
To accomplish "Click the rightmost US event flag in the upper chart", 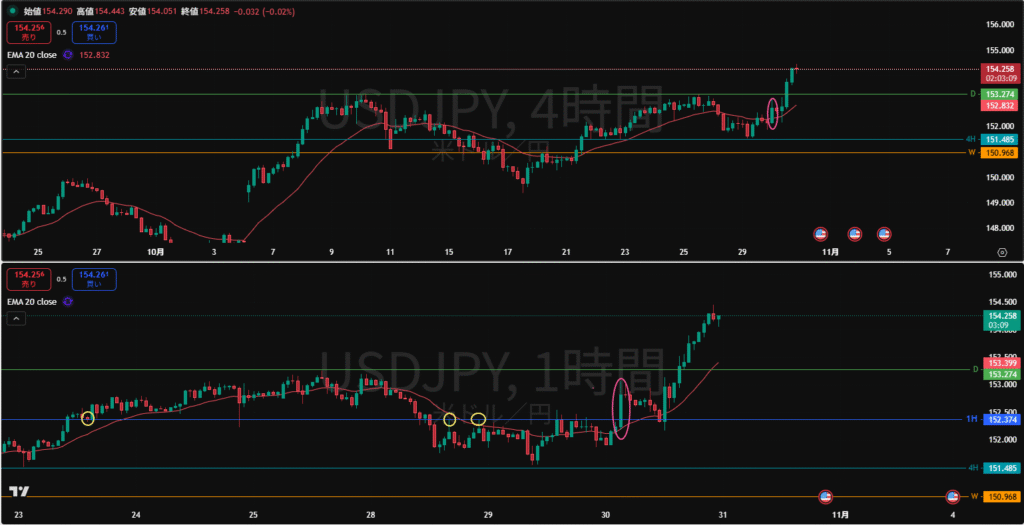I will (x=884, y=234).
